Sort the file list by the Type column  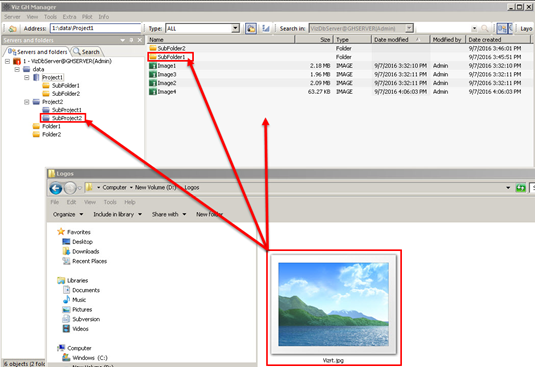click(x=352, y=40)
